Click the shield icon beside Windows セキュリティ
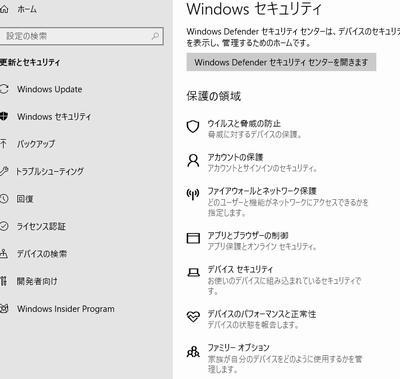The image size is (400, 379). click(3, 116)
